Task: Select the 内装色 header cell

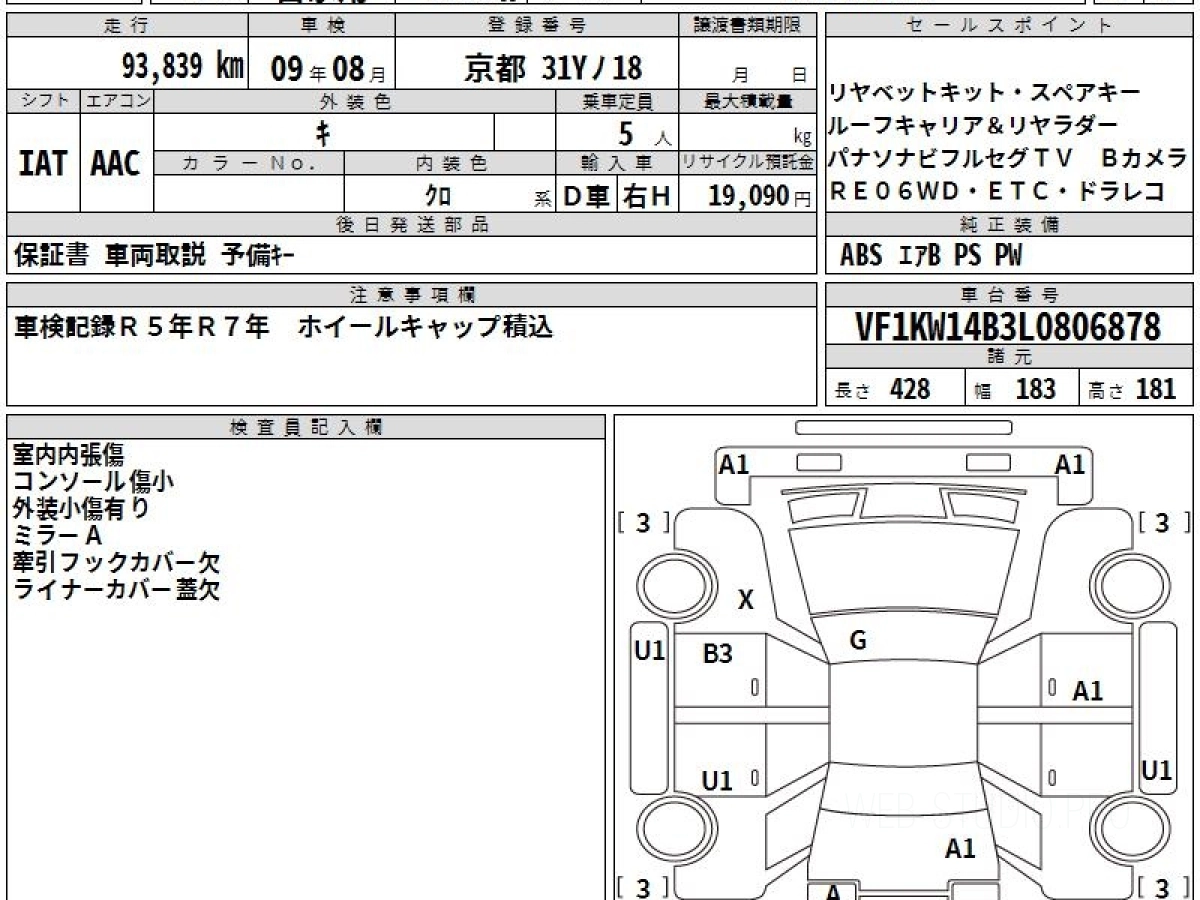Action: 450,163
